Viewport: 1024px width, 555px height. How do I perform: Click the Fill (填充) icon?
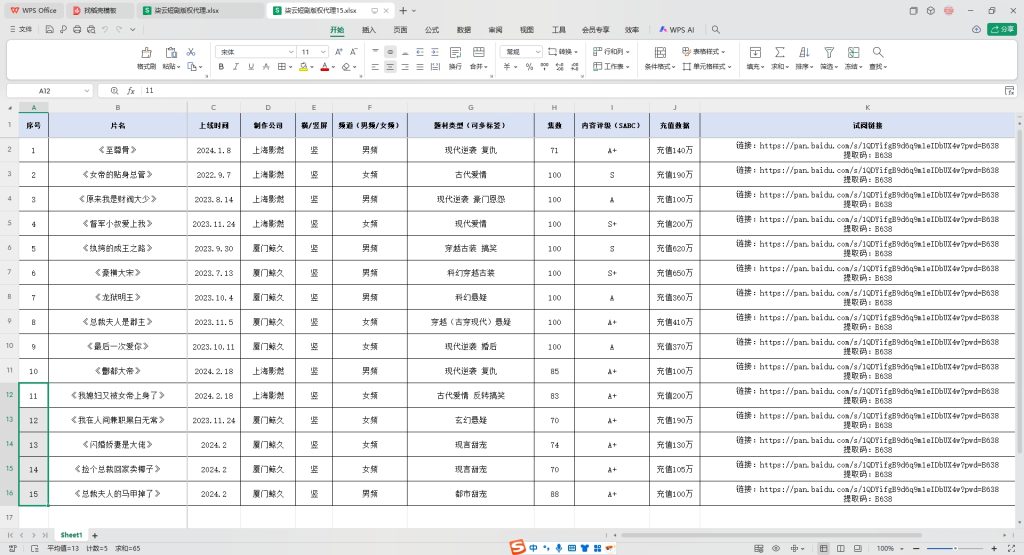(755, 53)
